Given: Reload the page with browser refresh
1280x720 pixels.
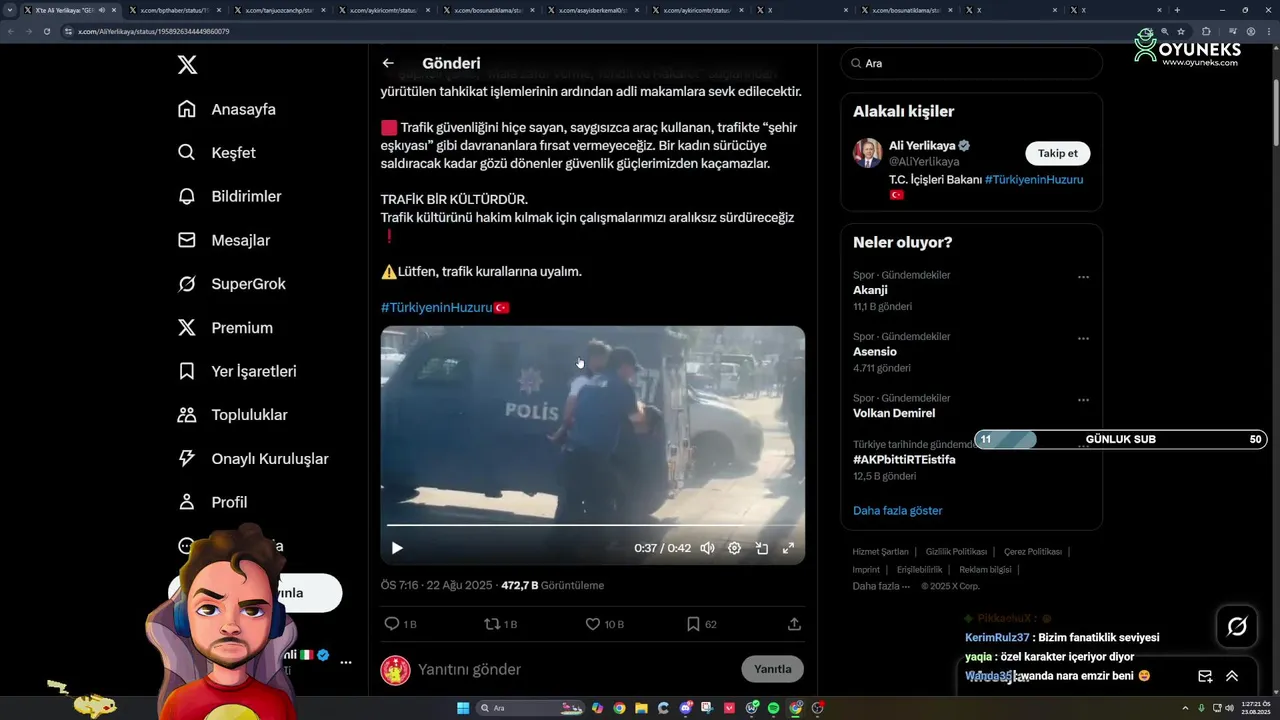Looking at the screenshot, I should point(46,31).
